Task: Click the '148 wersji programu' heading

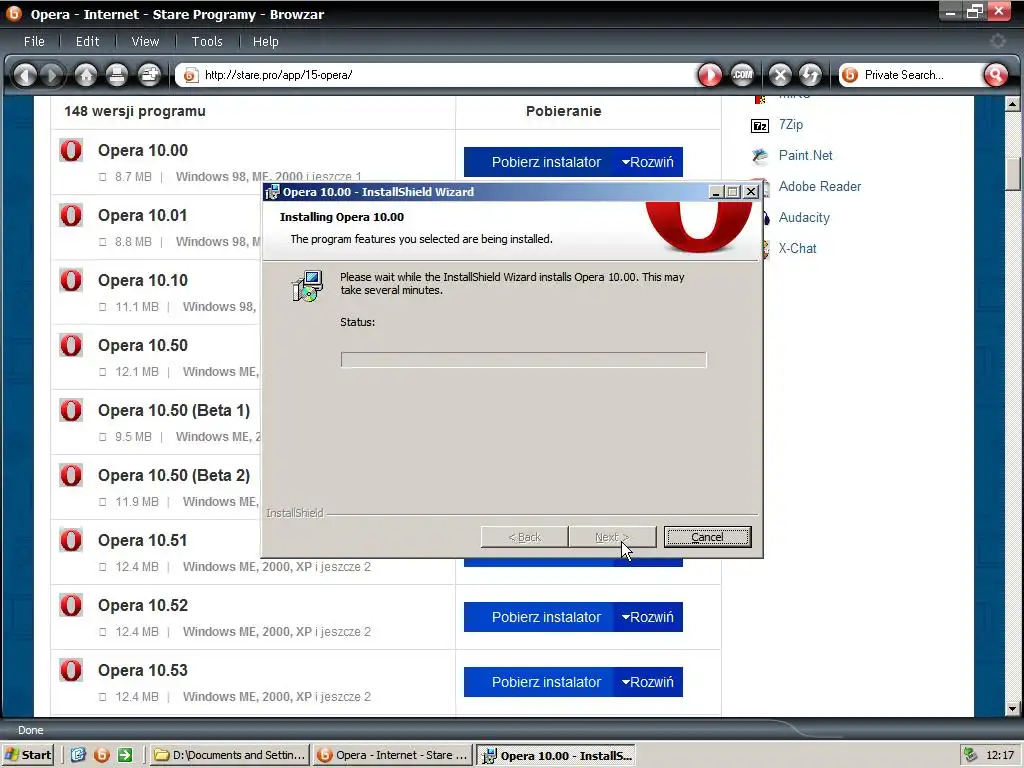Action: 135,111
